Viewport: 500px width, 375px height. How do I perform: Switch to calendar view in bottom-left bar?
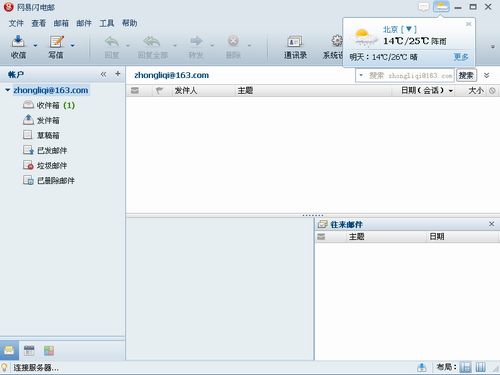pos(29,351)
